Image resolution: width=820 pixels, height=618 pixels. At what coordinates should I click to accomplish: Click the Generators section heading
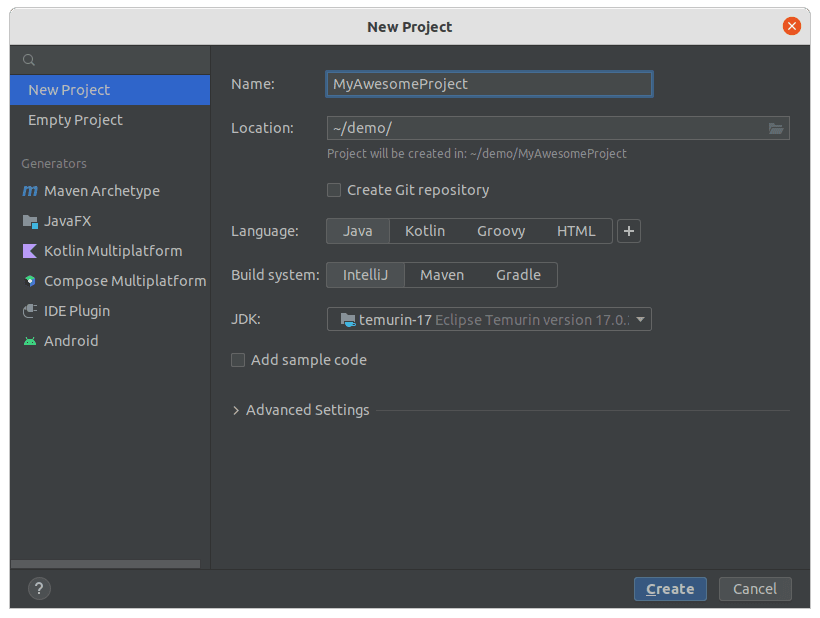(x=54, y=164)
